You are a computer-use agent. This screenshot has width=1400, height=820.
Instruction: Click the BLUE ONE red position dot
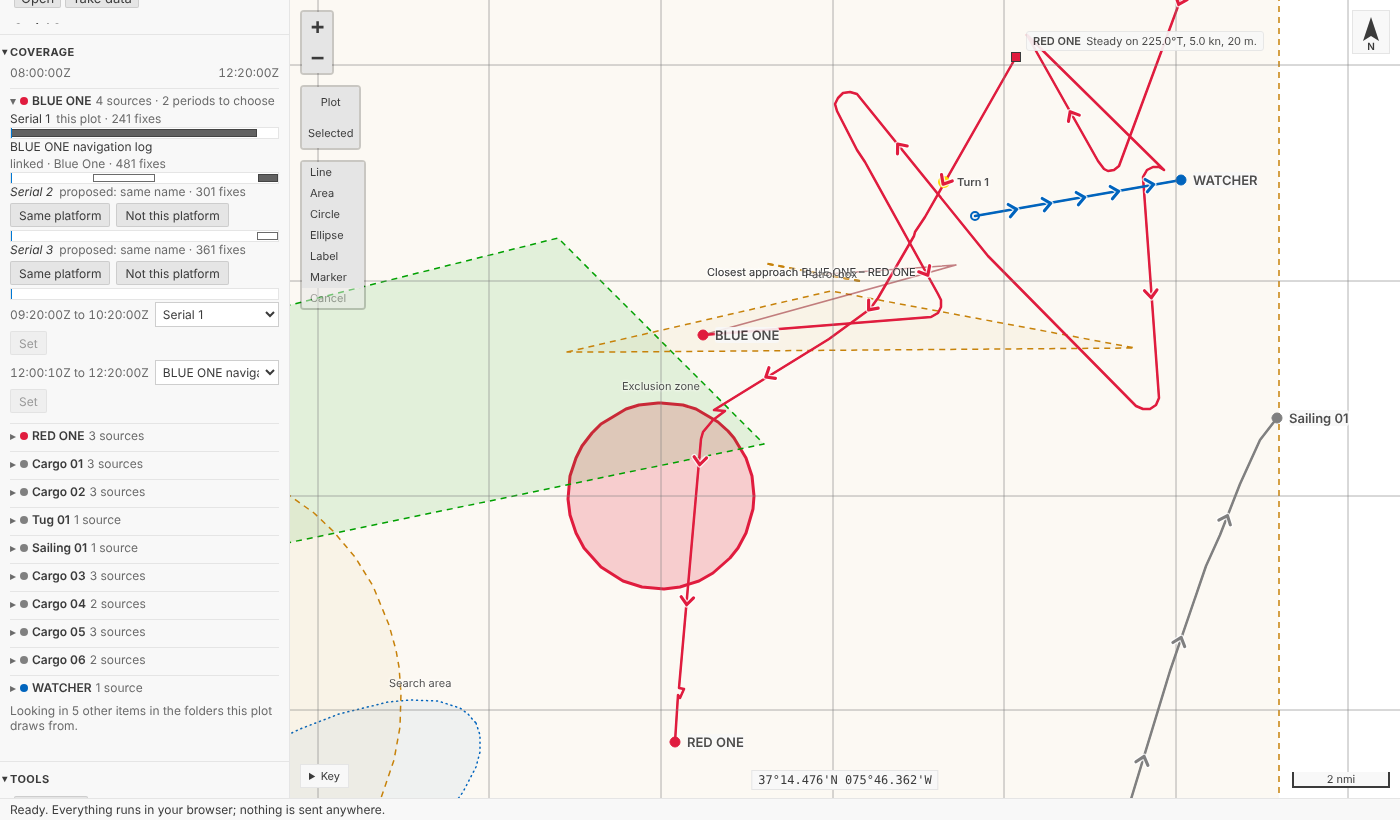click(x=703, y=335)
